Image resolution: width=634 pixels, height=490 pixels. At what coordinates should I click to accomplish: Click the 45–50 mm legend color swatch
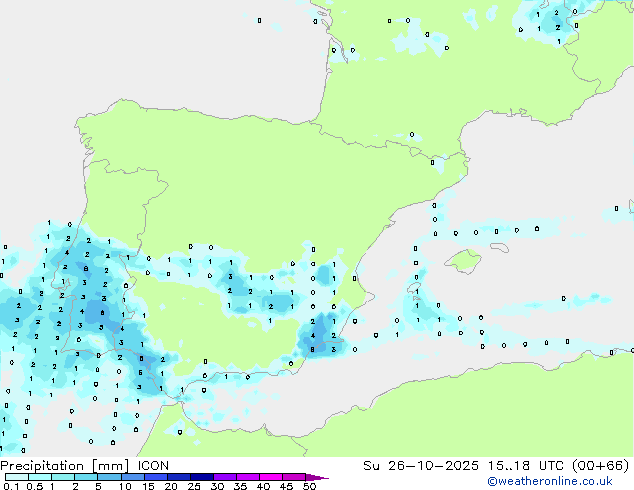[294, 477]
